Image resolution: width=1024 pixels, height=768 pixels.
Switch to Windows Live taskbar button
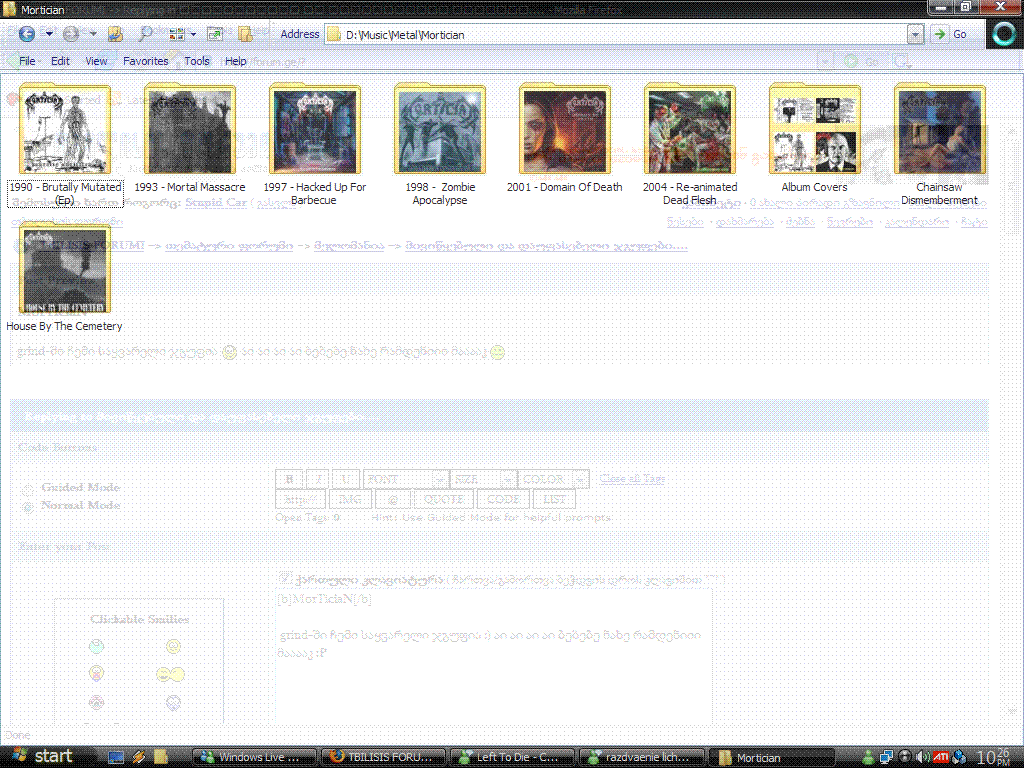[255, 757]
